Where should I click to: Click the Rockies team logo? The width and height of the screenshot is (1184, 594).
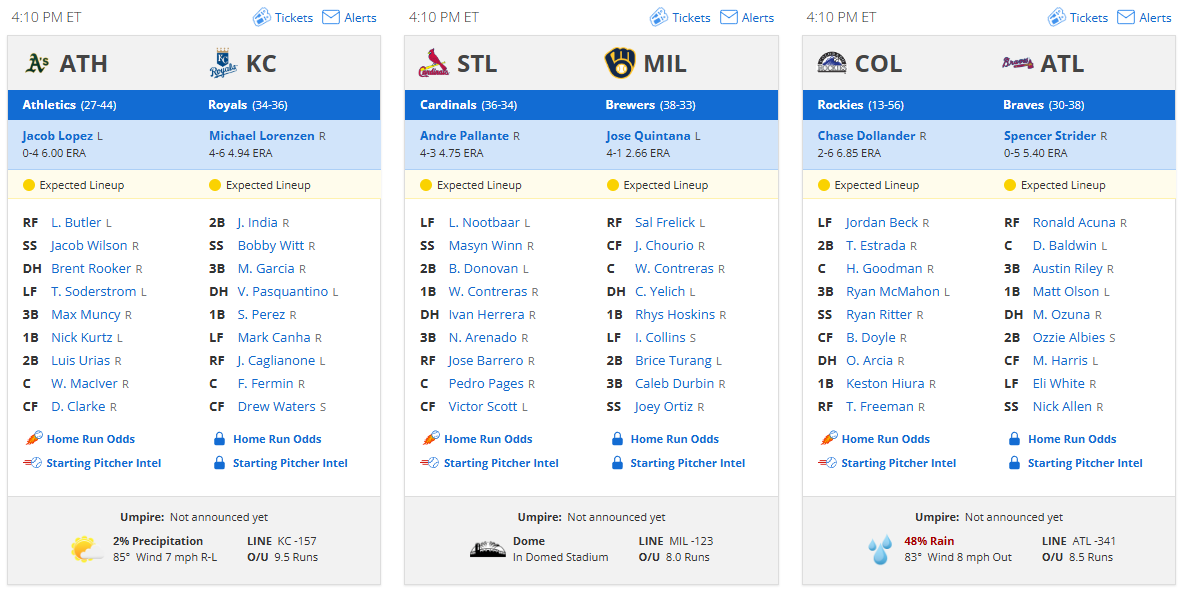(x=831, y=63)
